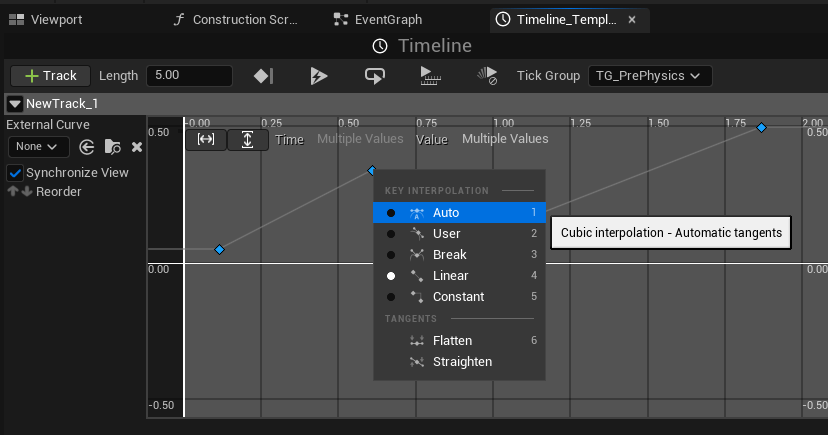This screenshot has width=828, height=435.
Task: Toggle the AutoPlay icon in toolbar
Action: [x=319, y=76]
